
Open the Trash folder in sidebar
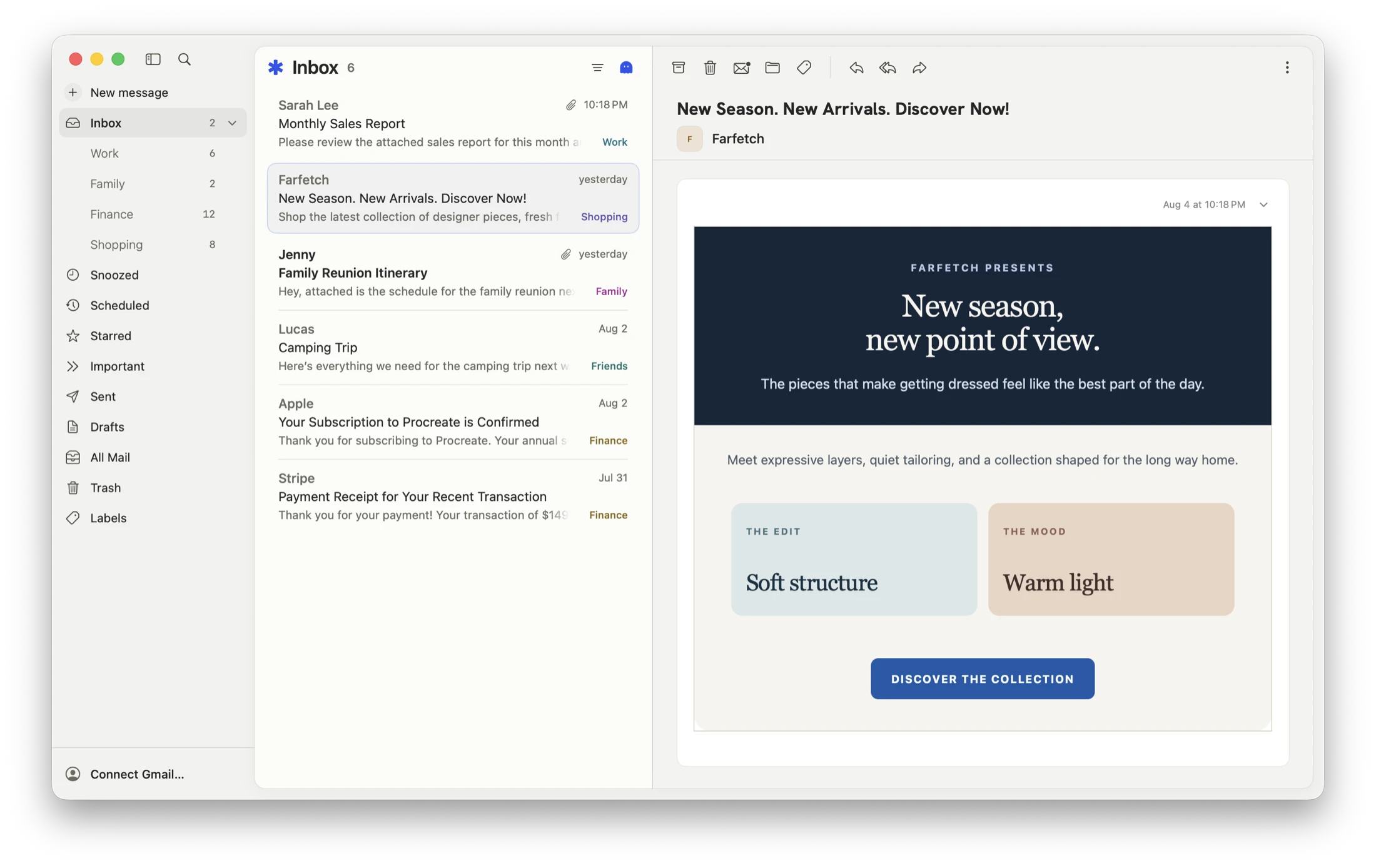click(x=153, y=488)
